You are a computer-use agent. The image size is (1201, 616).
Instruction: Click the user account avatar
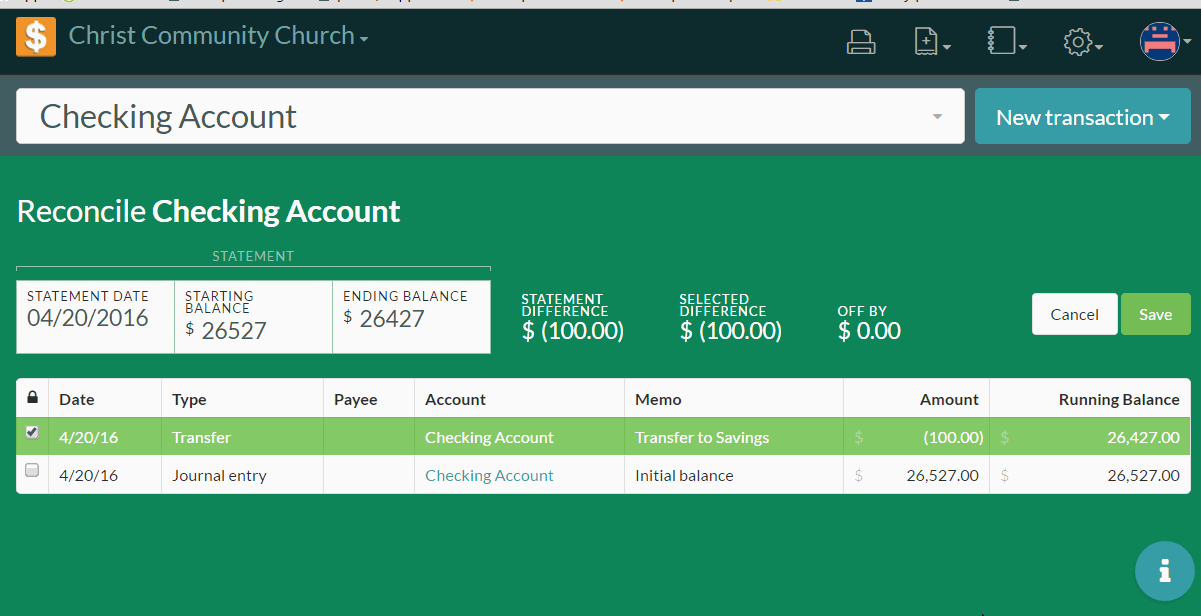tap(1158, 42)
